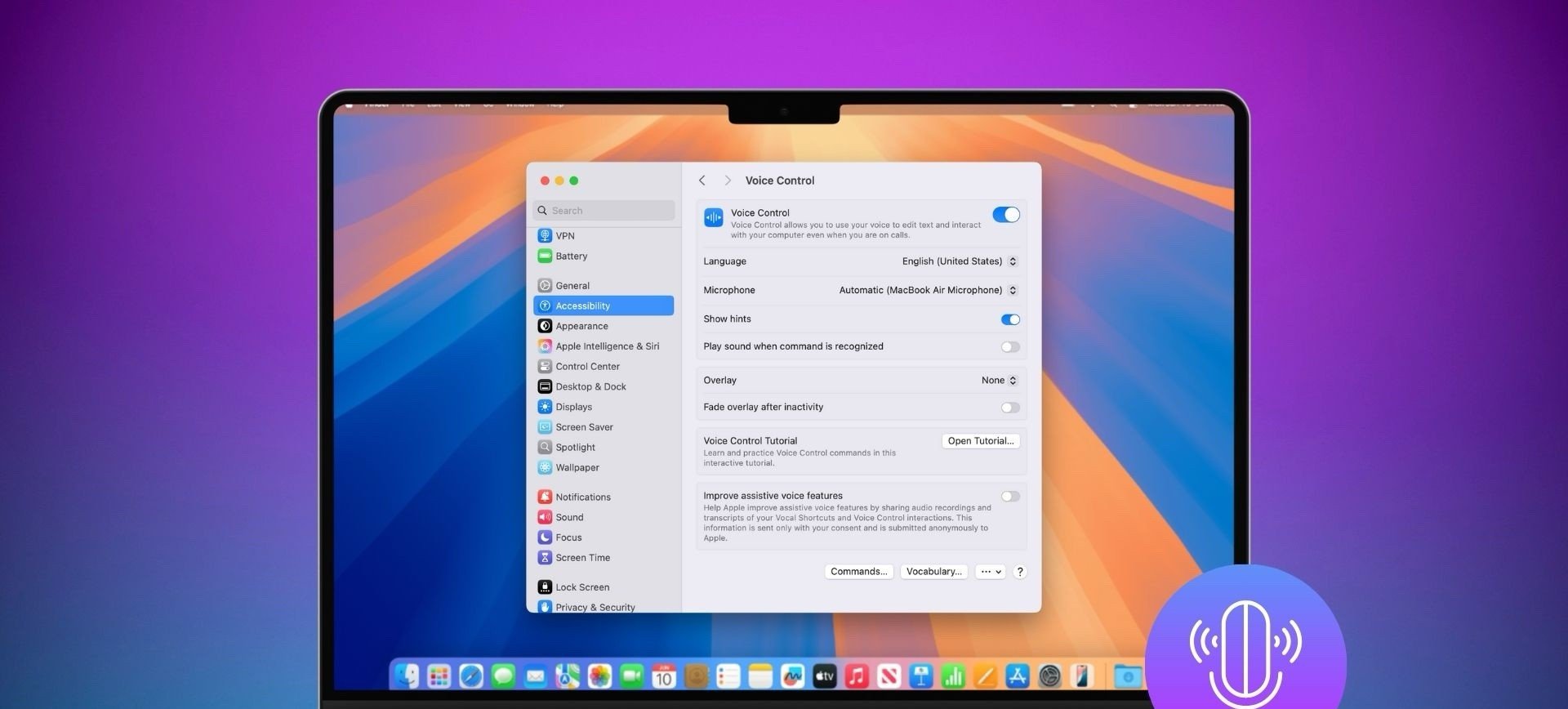Launch Freeform from the Dock
The height and width of the screenshot is (709, 1568).
(x=792, y=676)
